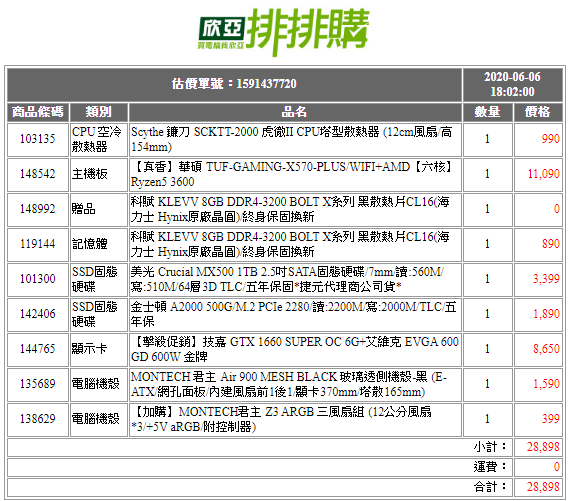Select product code 142406
569x501 pixels.
pos(38,314)
